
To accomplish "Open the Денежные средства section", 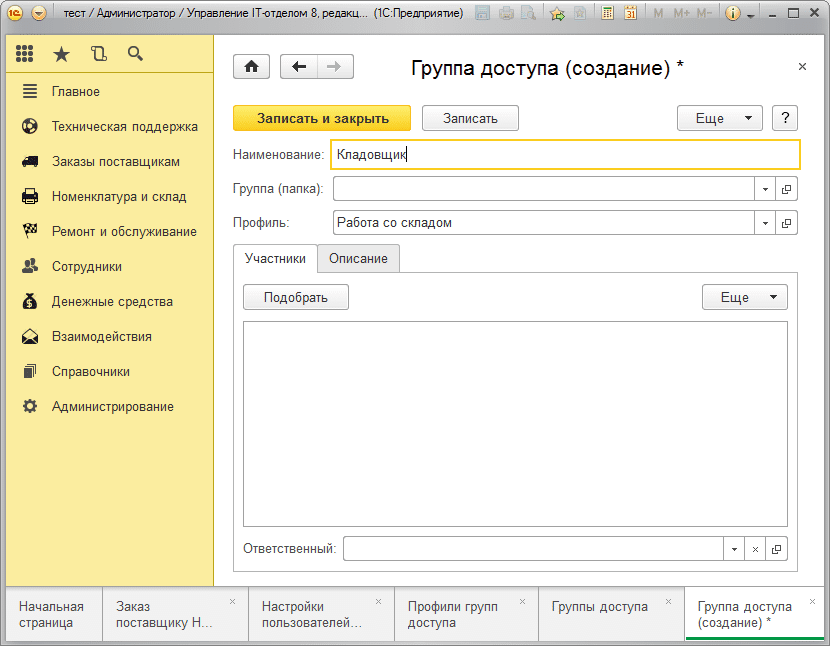I will (x=112, y=301).
